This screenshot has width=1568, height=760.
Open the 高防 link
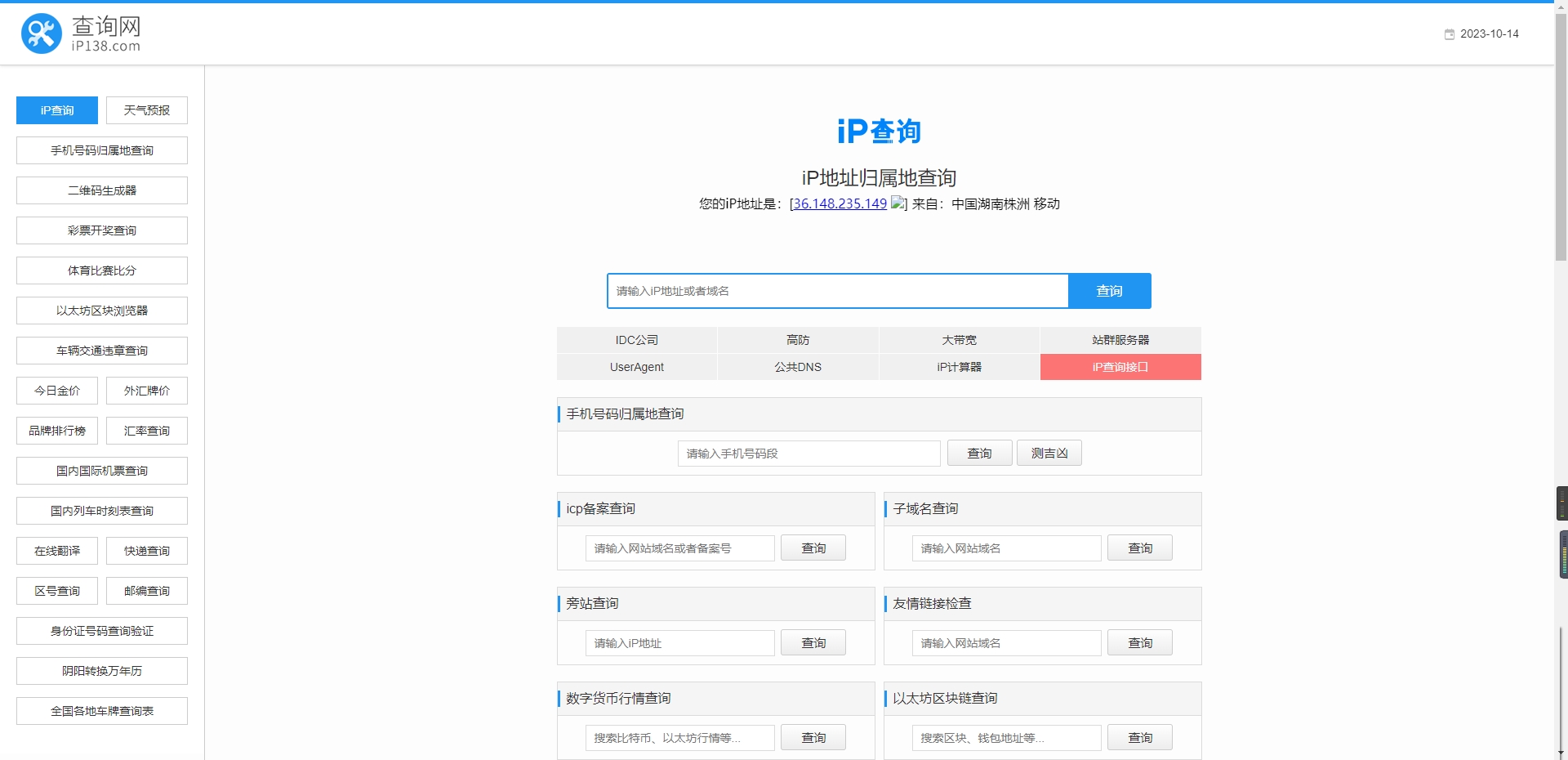coord(798,340)
